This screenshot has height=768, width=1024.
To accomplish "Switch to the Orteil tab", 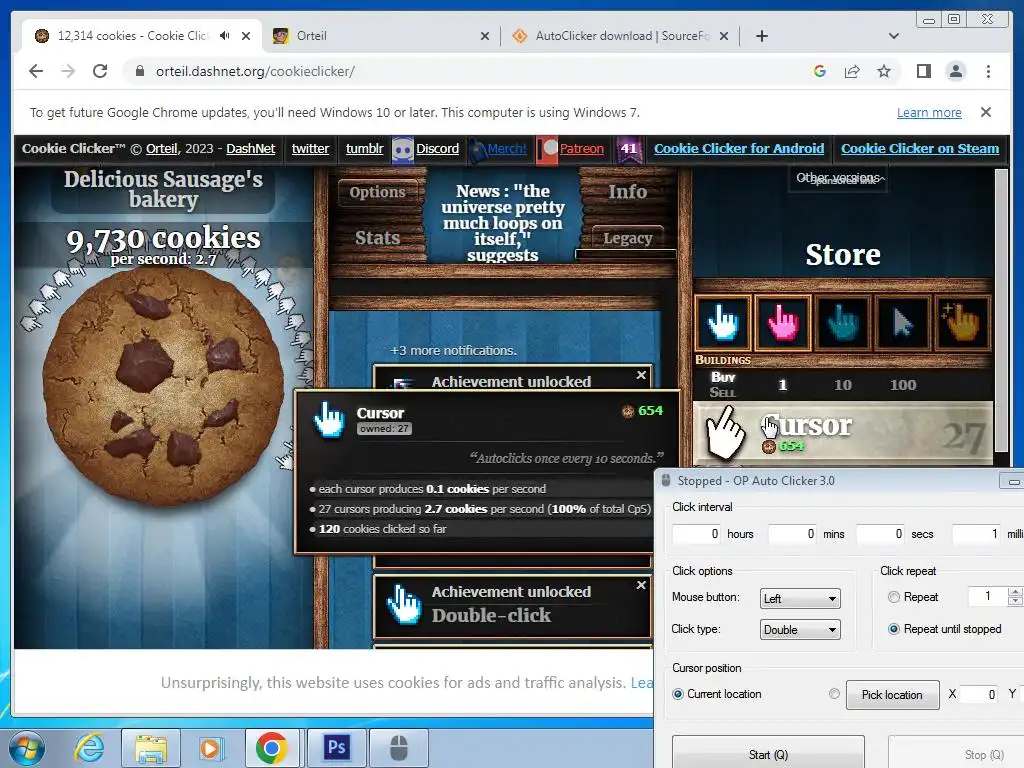I will click(x=381, y=36).
